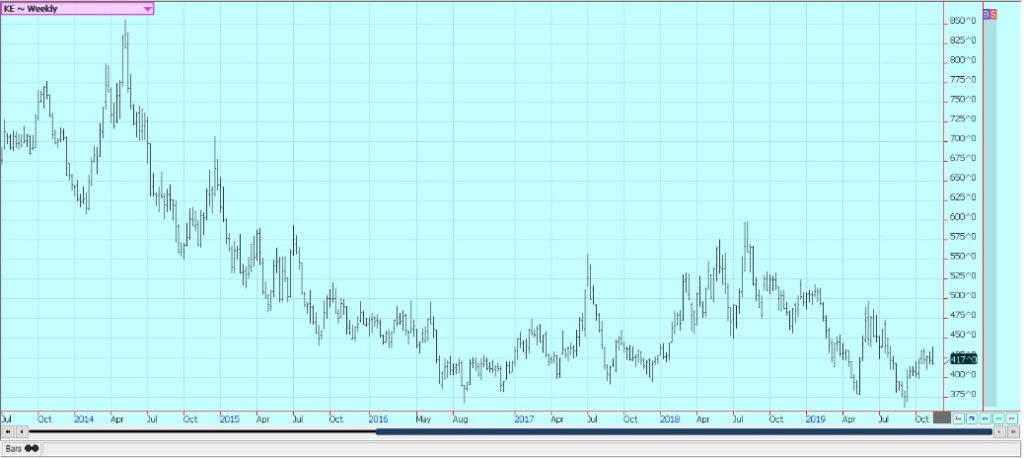Screen dimensions: 1024x458
Task: Click the last gray dashes axis icon
Action: [1012, 418]
